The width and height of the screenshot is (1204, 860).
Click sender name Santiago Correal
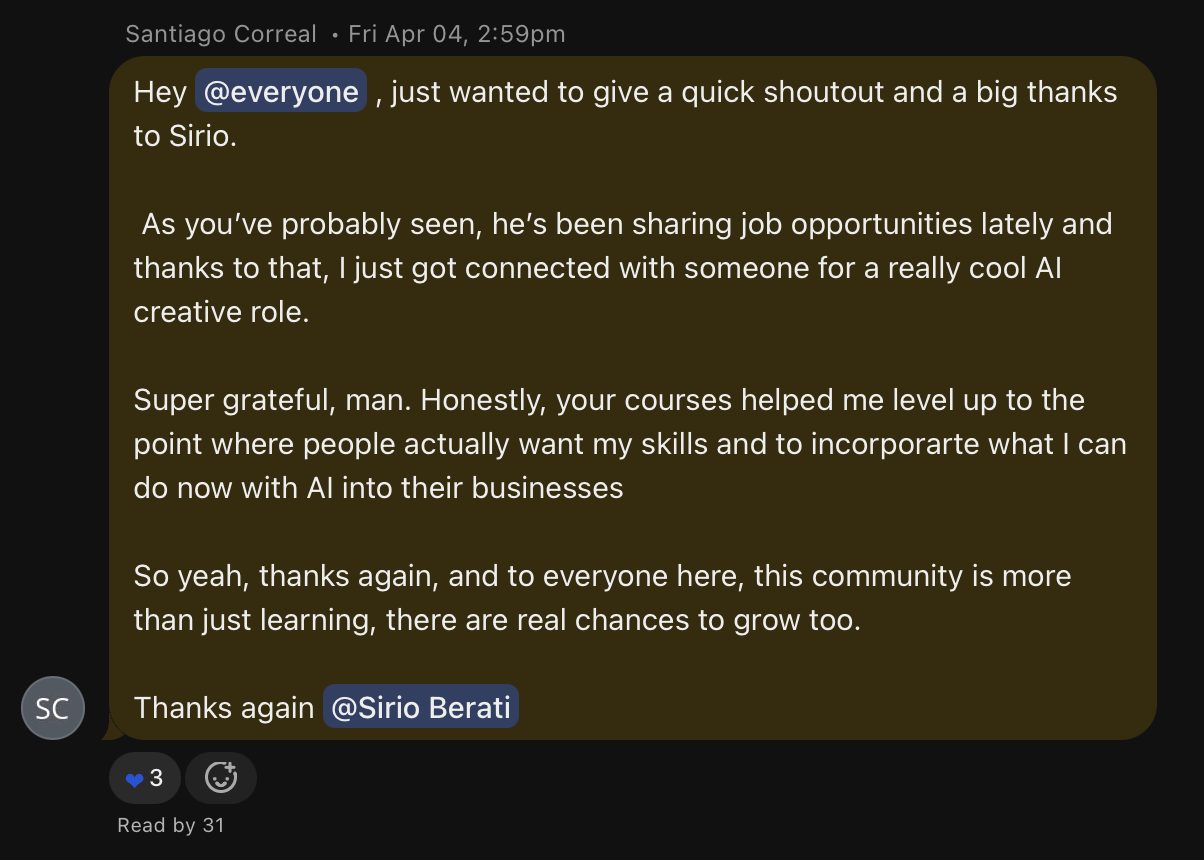[x=221, y=34]
